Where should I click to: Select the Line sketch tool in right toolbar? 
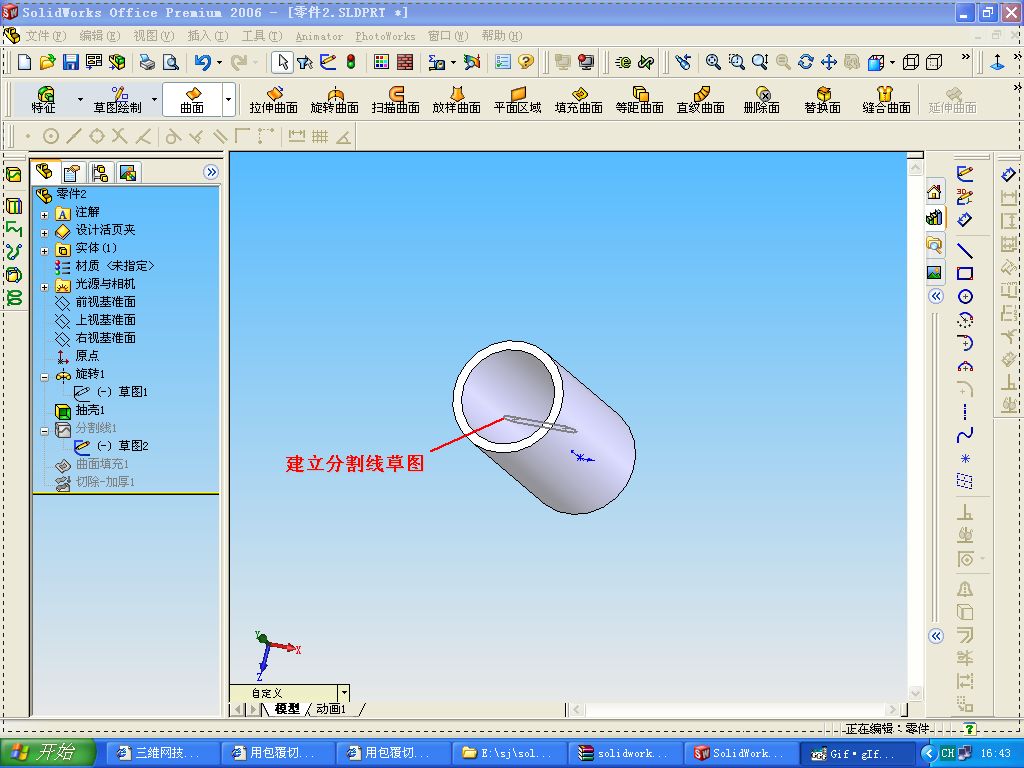[x=965, y=251]
